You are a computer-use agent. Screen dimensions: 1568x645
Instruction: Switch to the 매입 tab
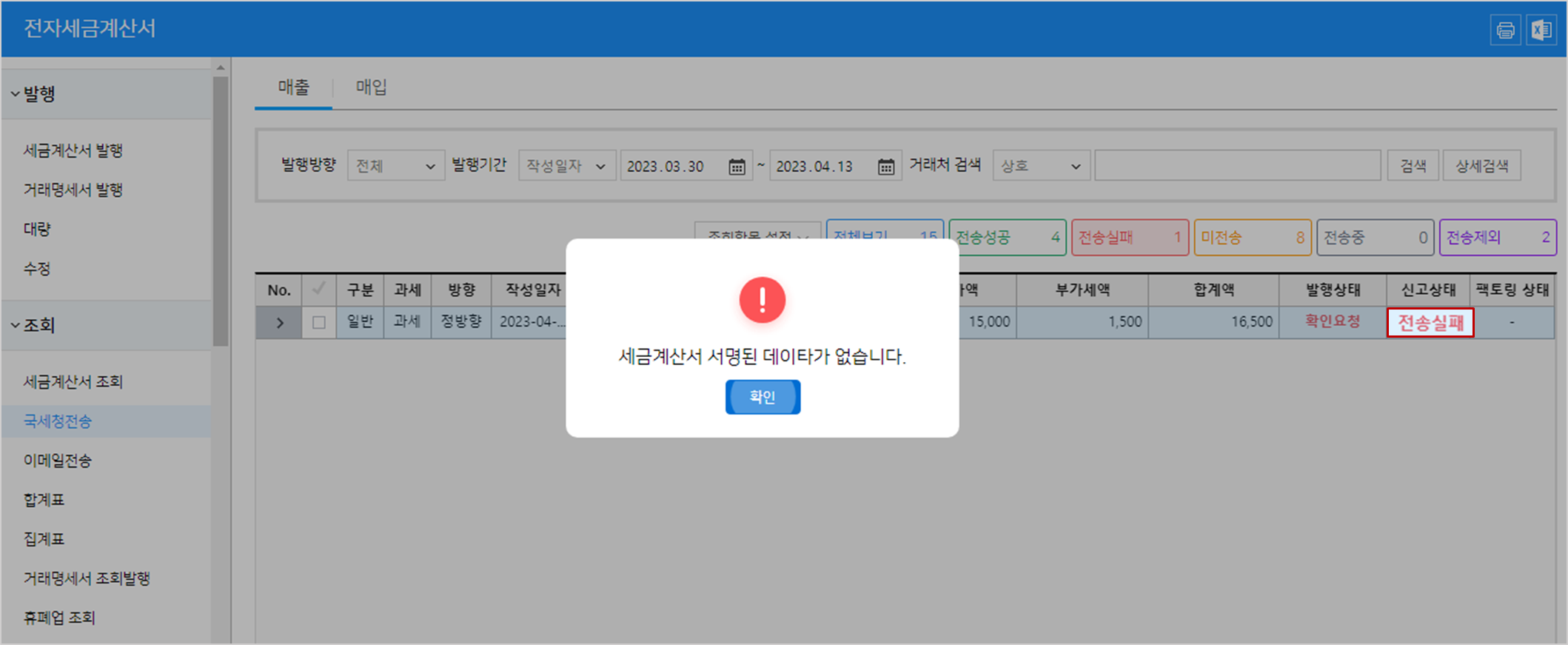point(372,87)
